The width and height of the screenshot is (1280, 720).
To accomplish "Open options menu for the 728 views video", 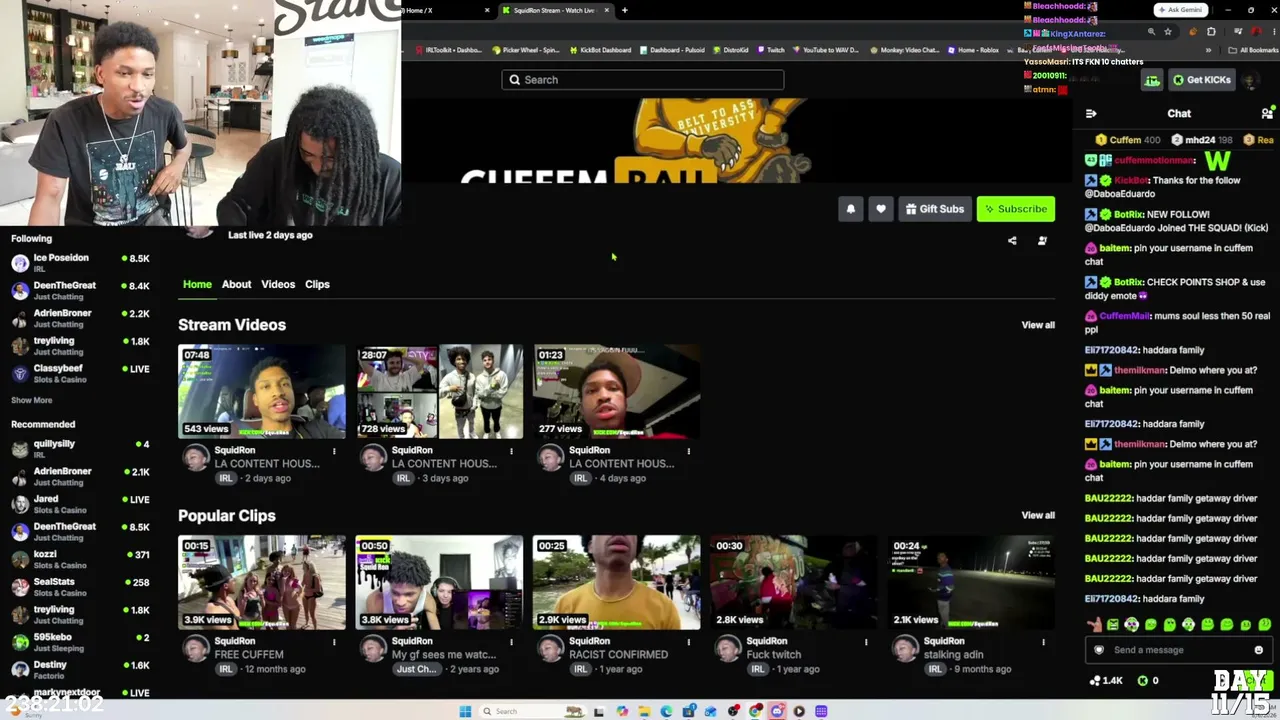I will (x=511, y=451).
